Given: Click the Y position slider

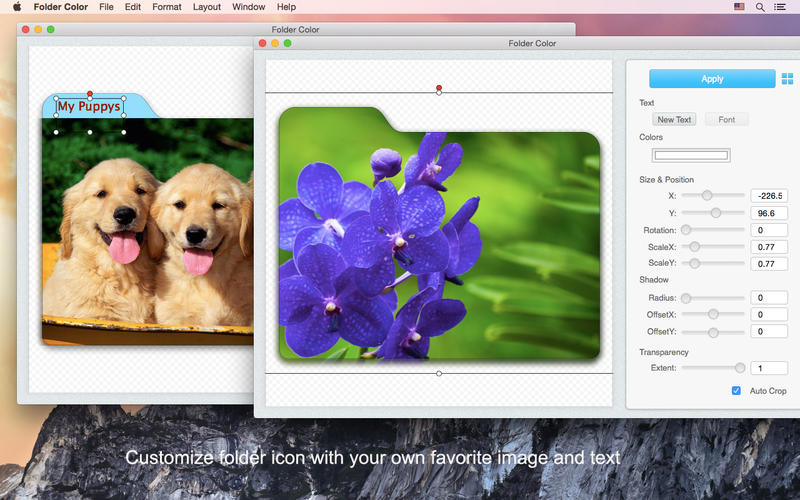Looking at the screenshot, I should pyautogui.click(x=713, y=212).
